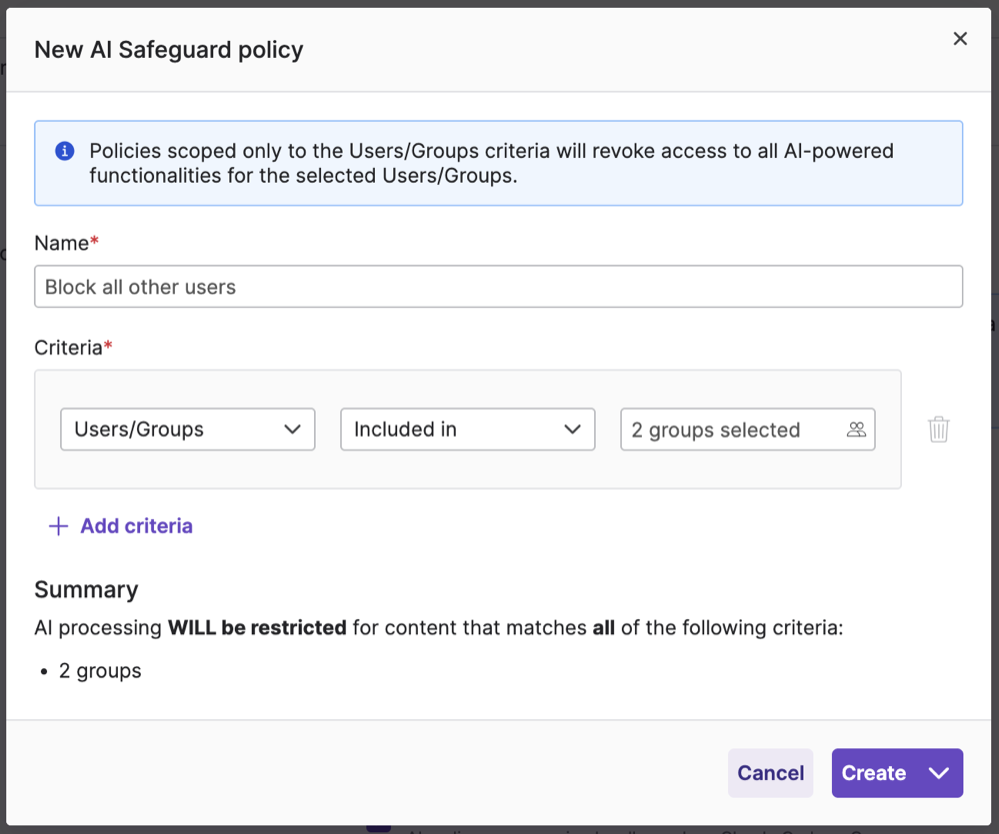Open the 2 groups selected picker
Screen dimensions: 999x834
coord(730,429)
